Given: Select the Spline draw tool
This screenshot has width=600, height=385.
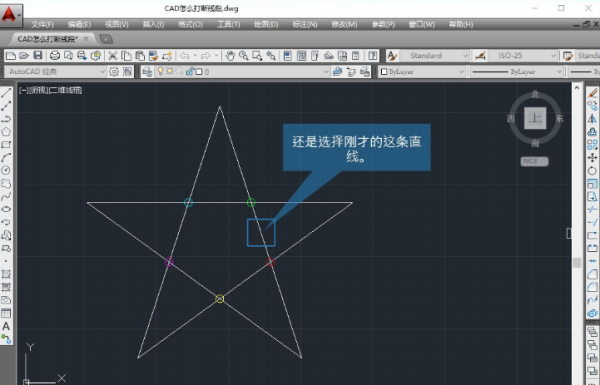Looking at the screenshot, I should click(x=6, y=196).
